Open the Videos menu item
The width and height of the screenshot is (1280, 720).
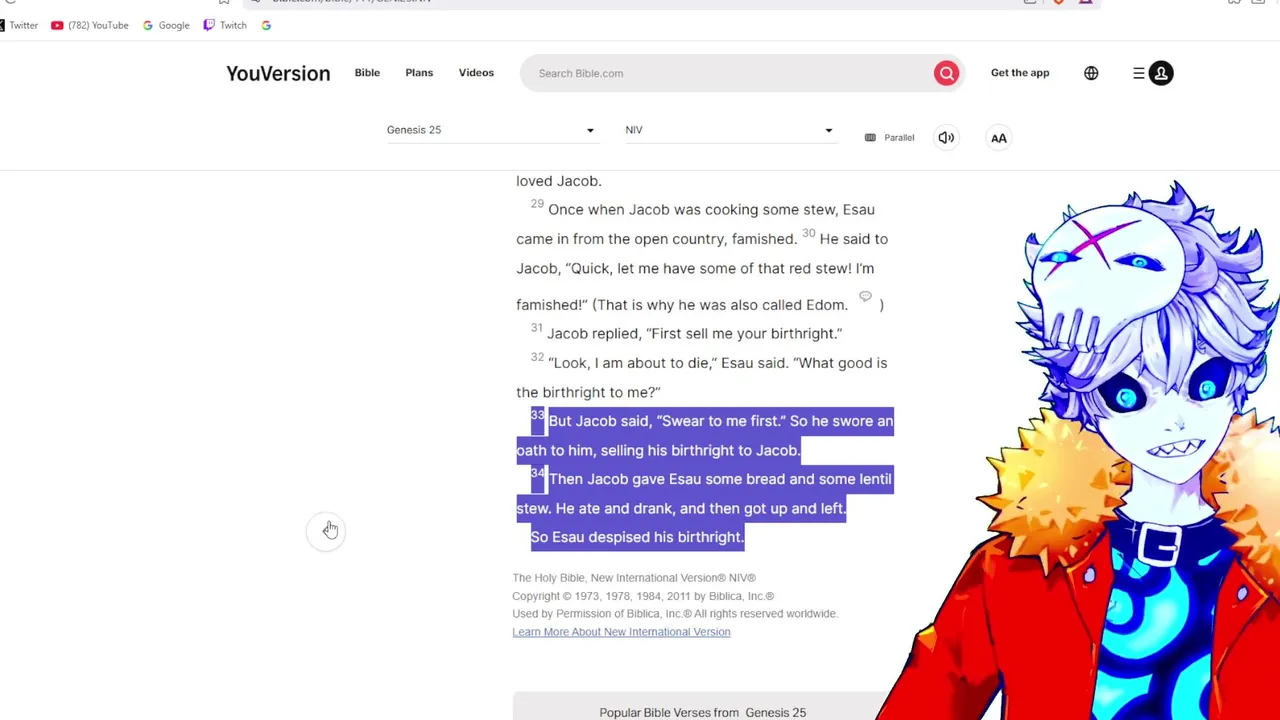pyautogui.click(x=476, y=73)
